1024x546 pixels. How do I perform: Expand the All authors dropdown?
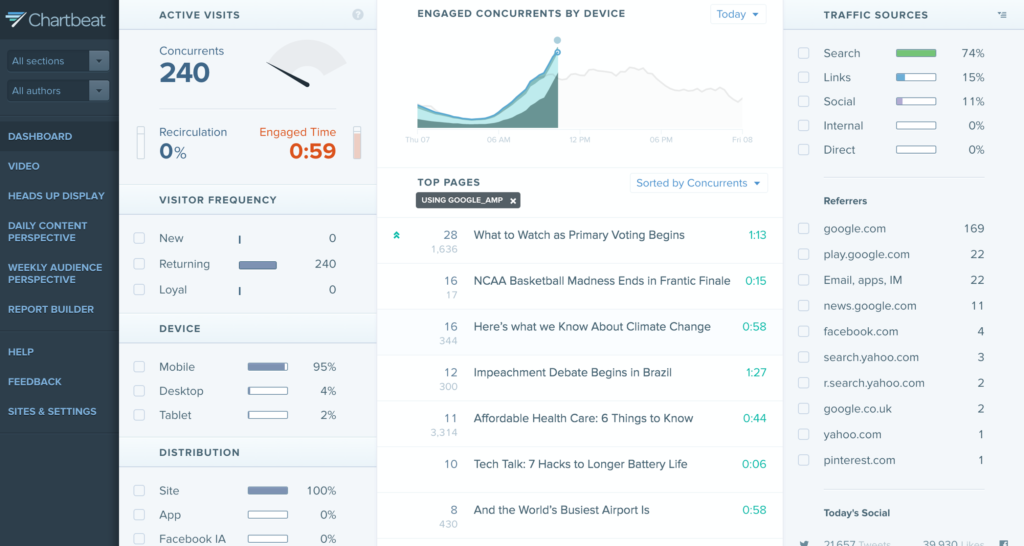coord(57,91)
